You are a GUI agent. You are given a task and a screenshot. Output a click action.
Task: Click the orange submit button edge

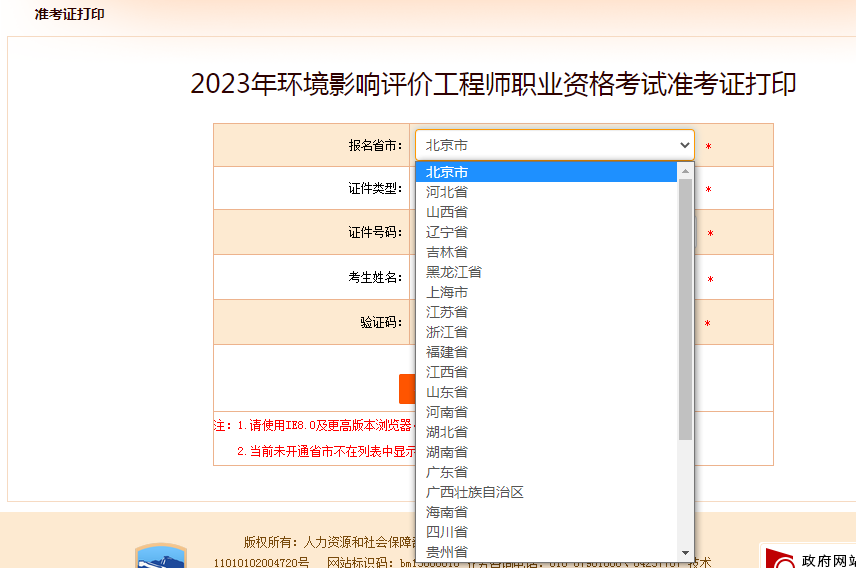407,389
